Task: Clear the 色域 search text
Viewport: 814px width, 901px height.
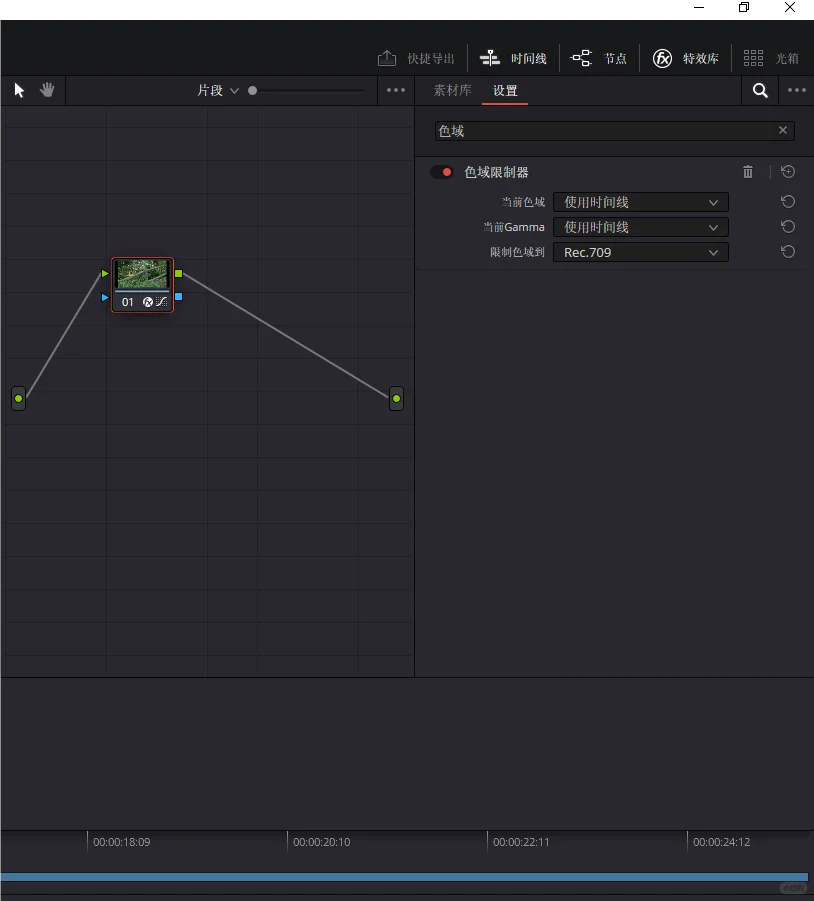Action: [783, 130]
